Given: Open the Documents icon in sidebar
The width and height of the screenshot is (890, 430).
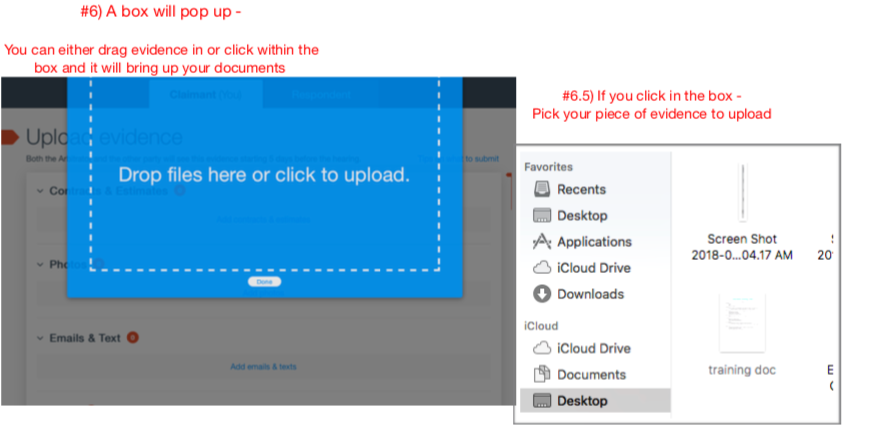Looking at the screenshot, I should click(541, 374).
